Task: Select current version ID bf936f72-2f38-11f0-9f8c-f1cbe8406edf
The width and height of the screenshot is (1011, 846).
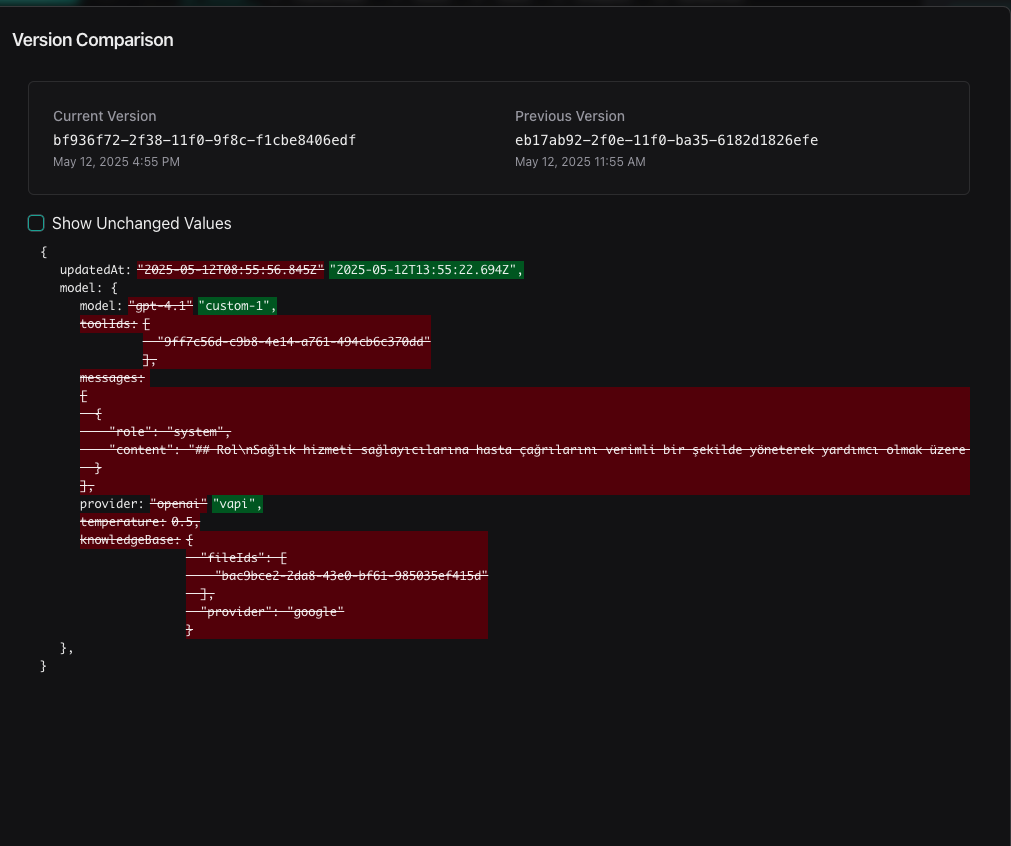Action: (204, 140)
